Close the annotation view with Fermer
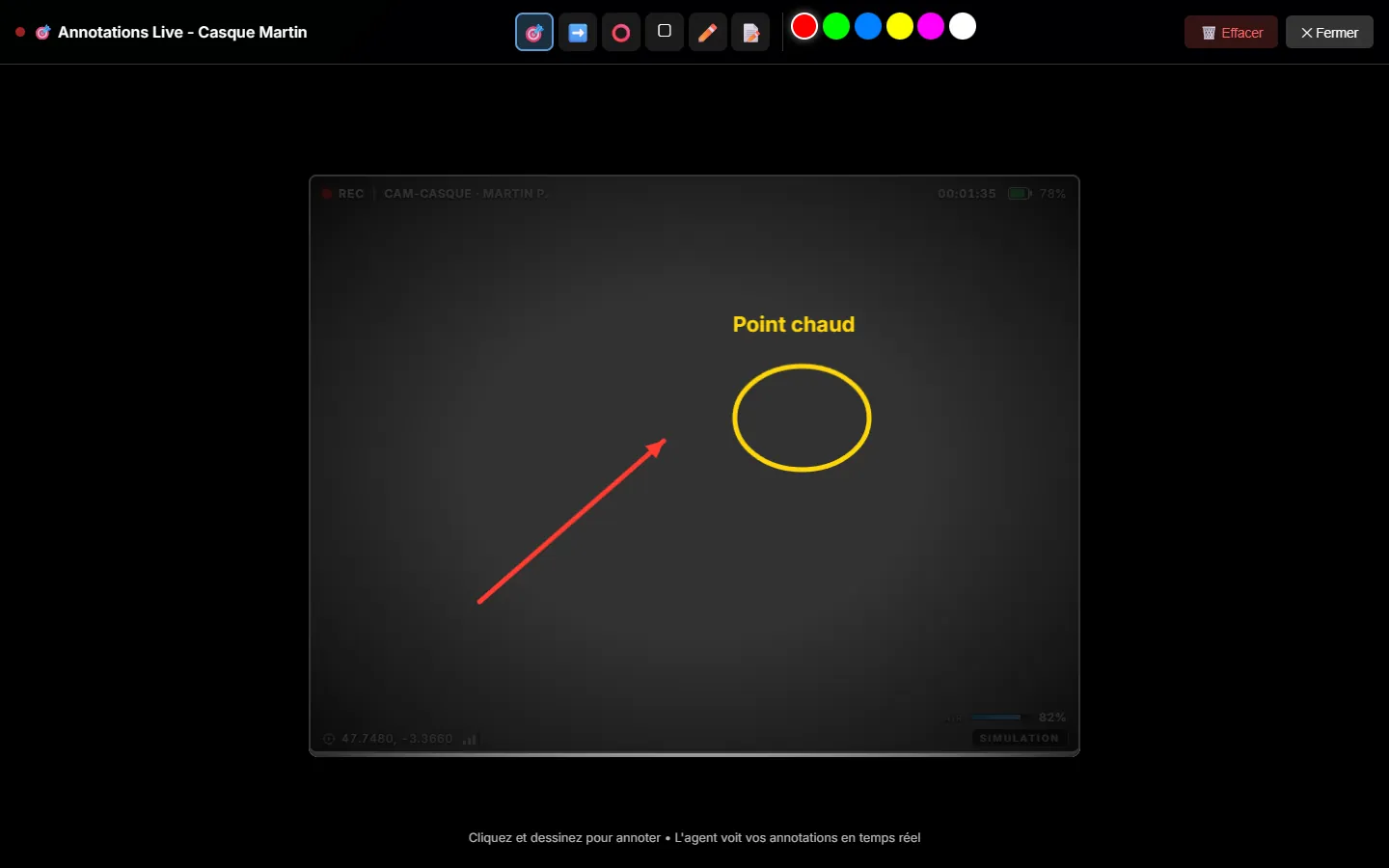Image resolution: width=1389 pixels, height=868 pixels. 1329,33
